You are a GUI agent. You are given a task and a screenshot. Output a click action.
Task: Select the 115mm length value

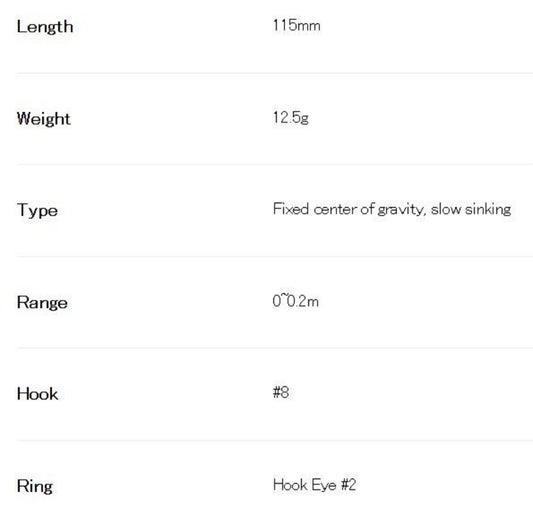(x=296, y=25)
